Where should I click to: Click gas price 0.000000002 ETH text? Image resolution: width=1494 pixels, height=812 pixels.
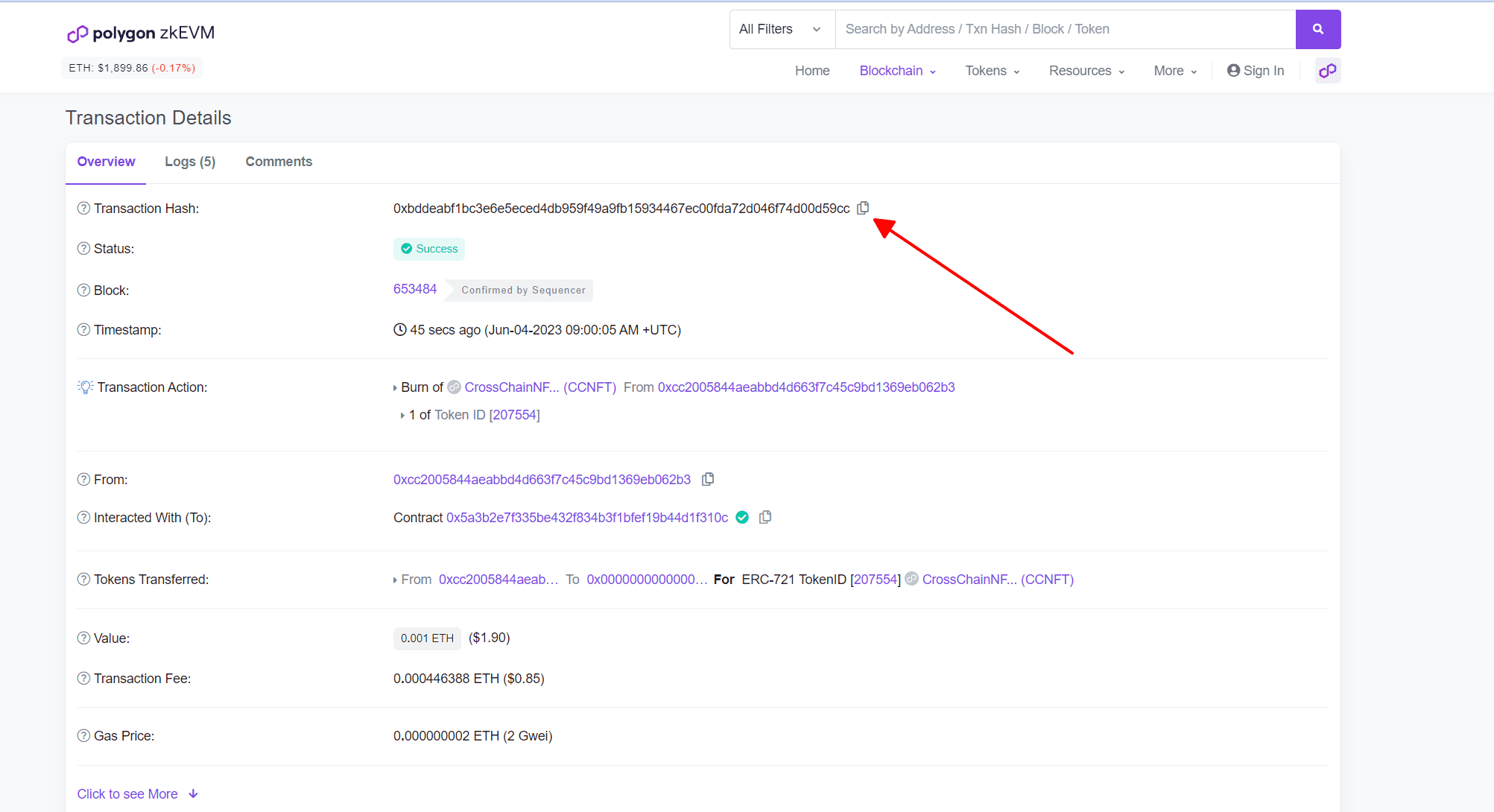coord(472,736)
